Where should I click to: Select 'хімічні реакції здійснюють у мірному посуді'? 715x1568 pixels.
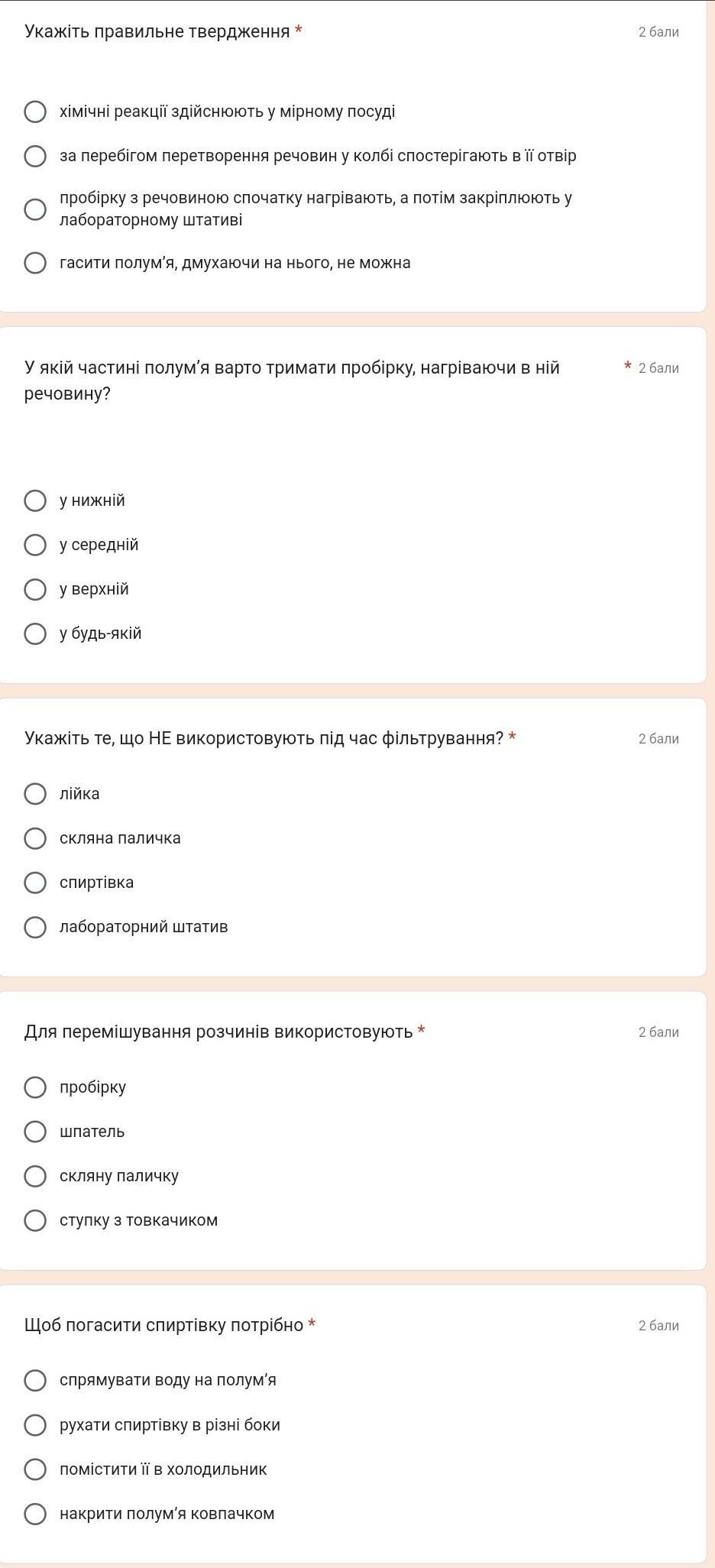point(35,112)
